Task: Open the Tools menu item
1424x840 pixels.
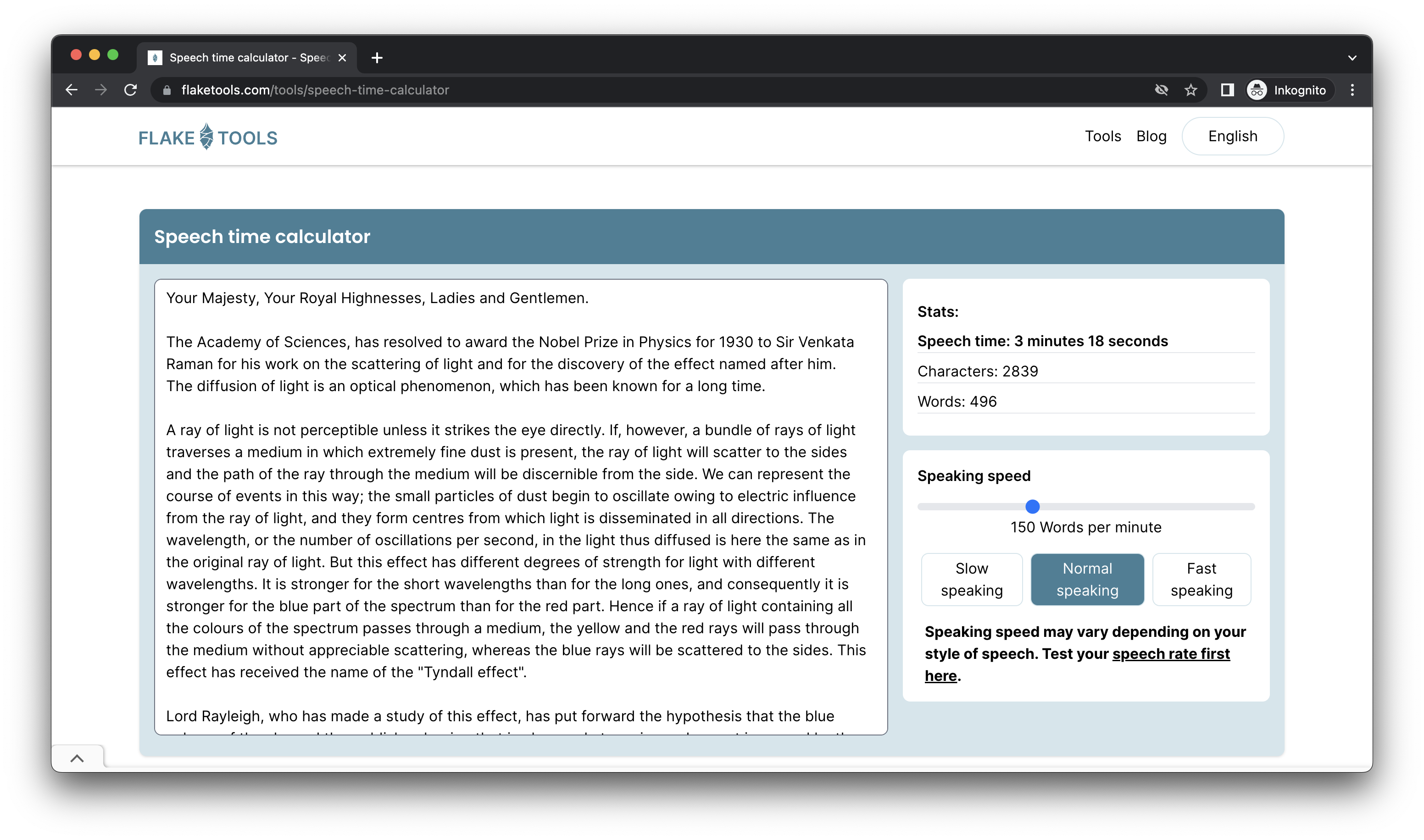Action: pos(1102,137)
